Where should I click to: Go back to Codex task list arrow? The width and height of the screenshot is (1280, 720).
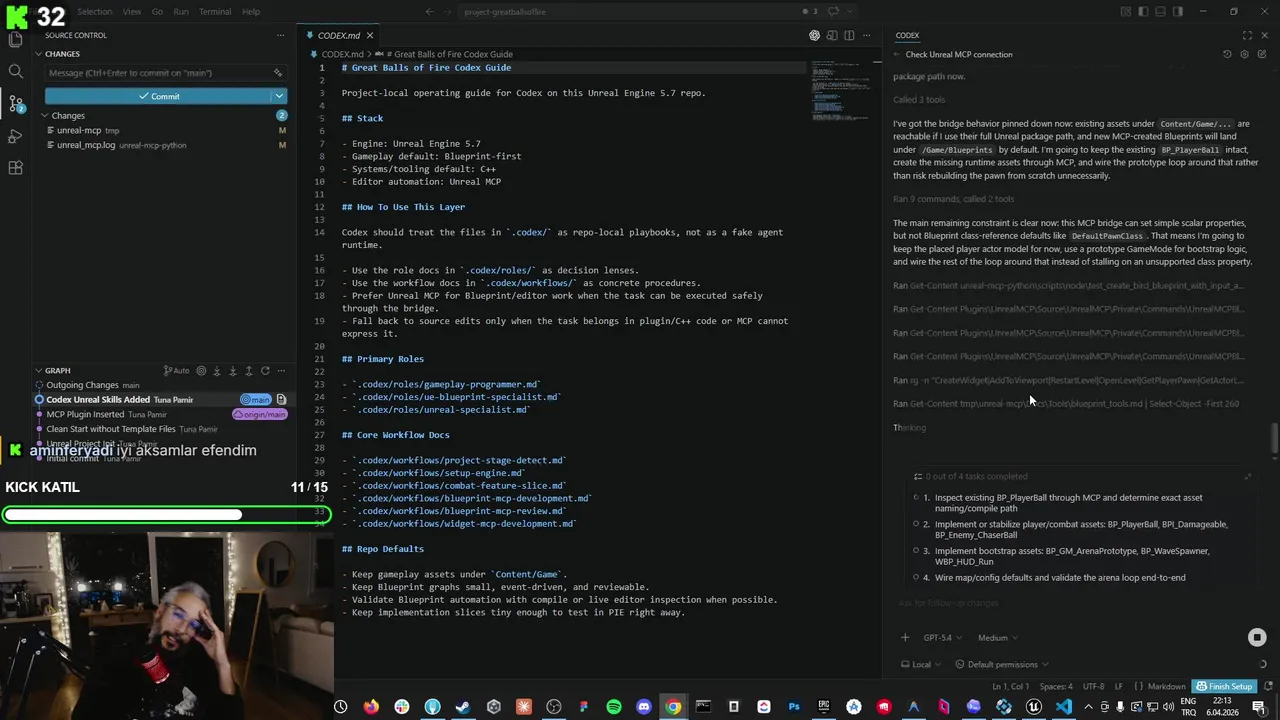[896, 54]
